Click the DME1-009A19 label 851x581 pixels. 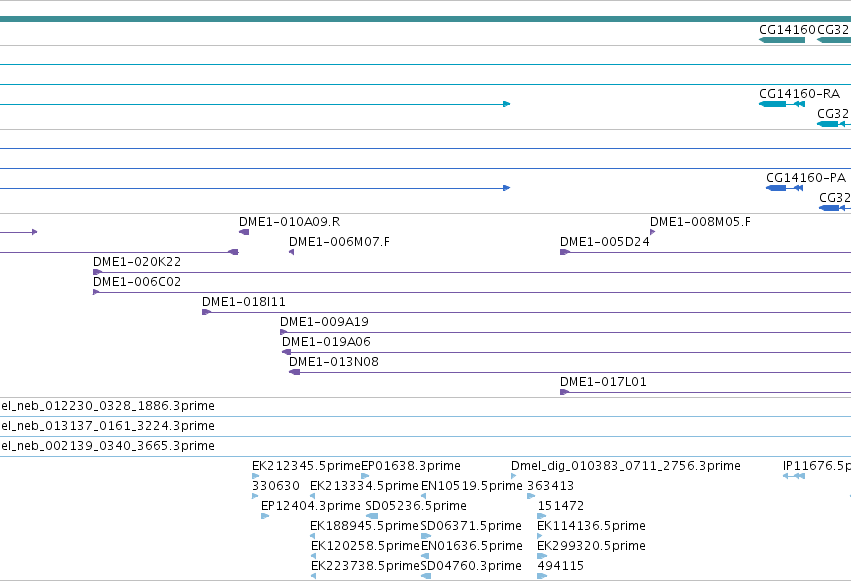tap(324, 322)
